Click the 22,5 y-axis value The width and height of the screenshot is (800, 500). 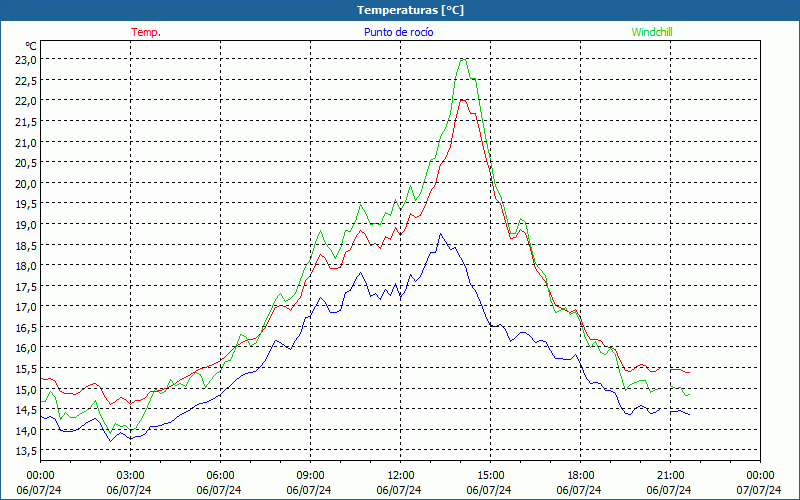point(26,81)
